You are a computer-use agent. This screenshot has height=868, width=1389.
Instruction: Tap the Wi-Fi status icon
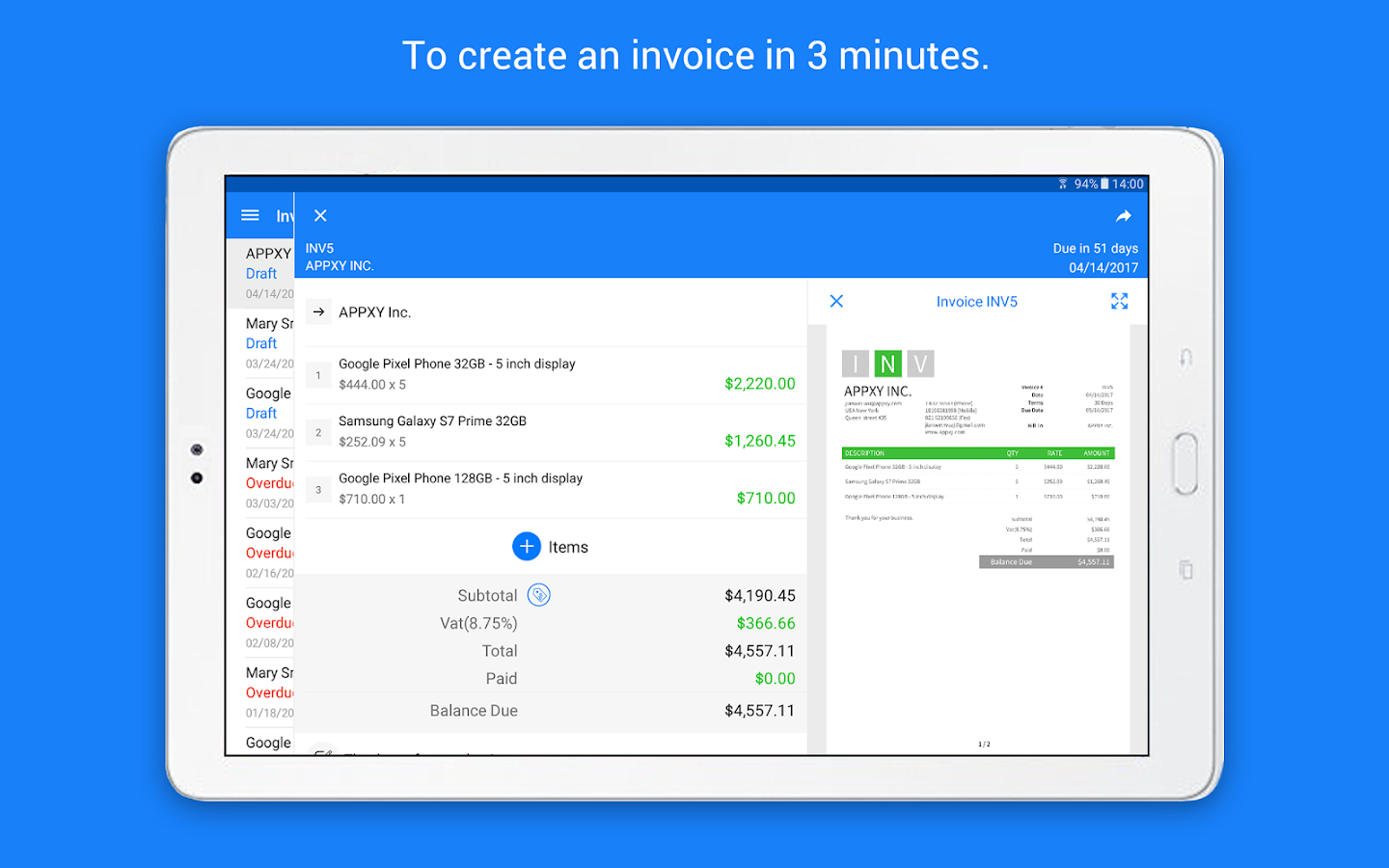pos(1063,183)
